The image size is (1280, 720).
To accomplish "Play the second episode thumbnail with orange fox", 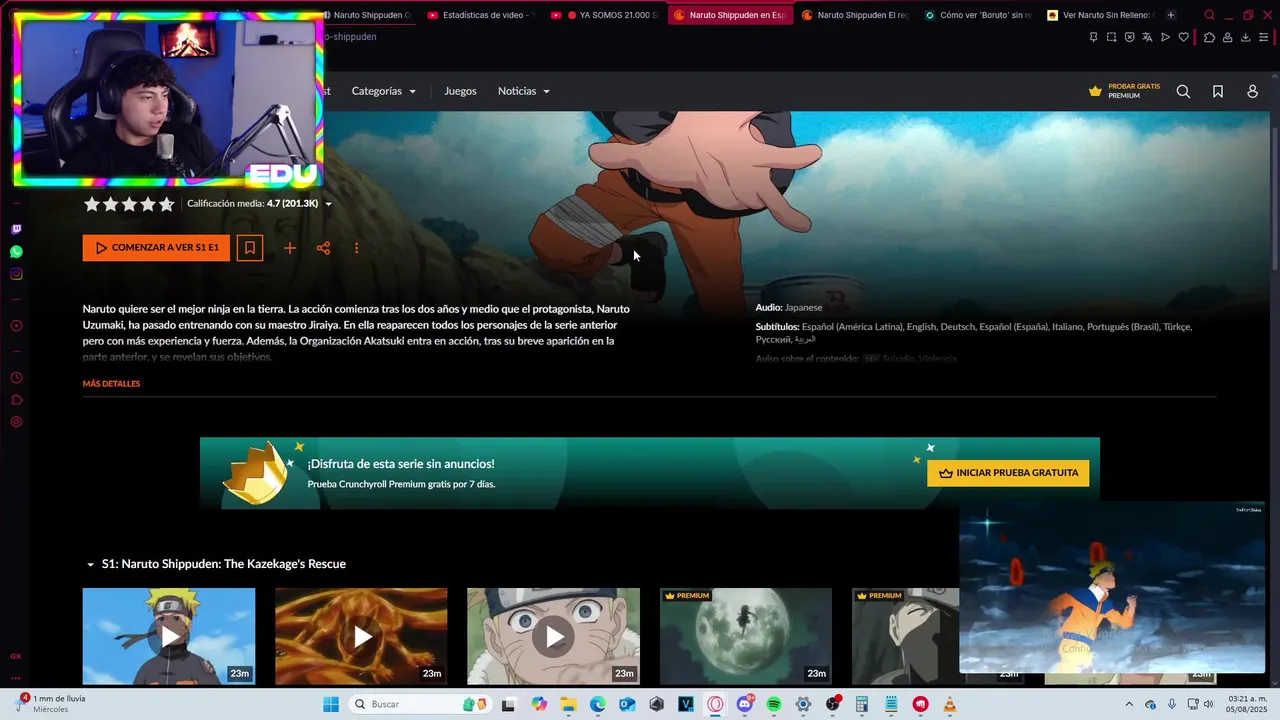I will [361, 636].
